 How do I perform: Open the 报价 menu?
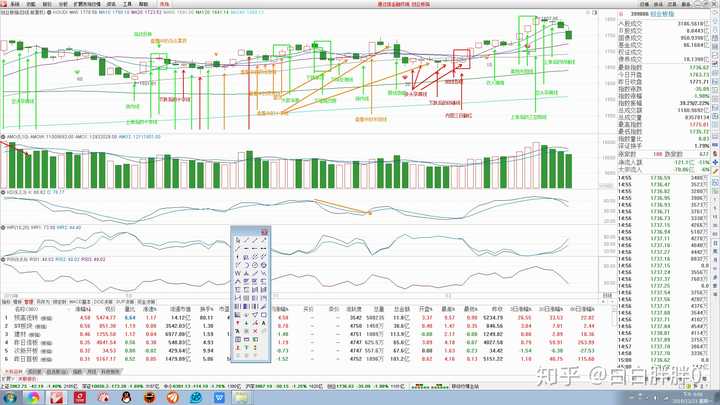47,4
